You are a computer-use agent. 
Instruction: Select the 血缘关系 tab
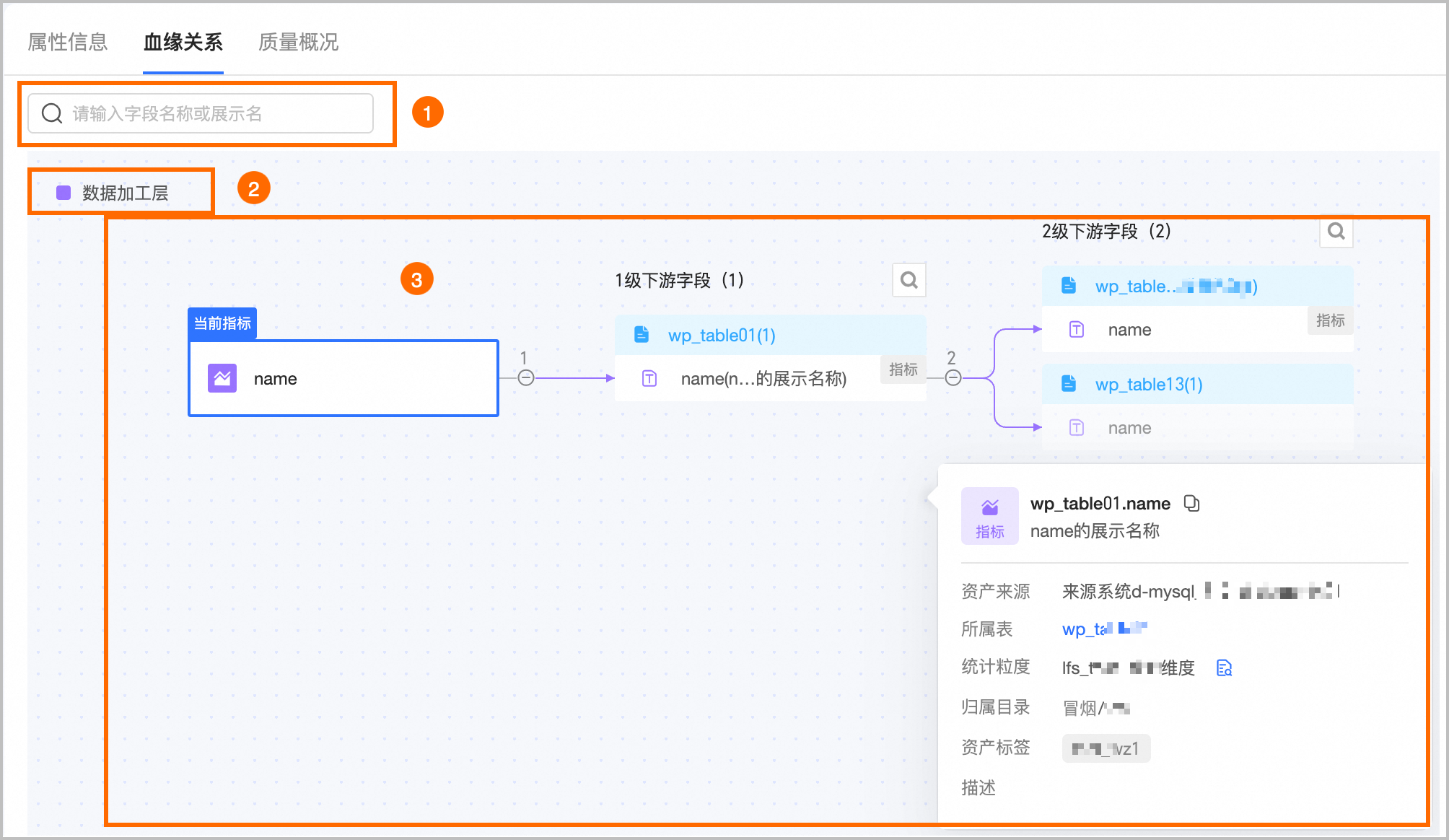point(183,42)
